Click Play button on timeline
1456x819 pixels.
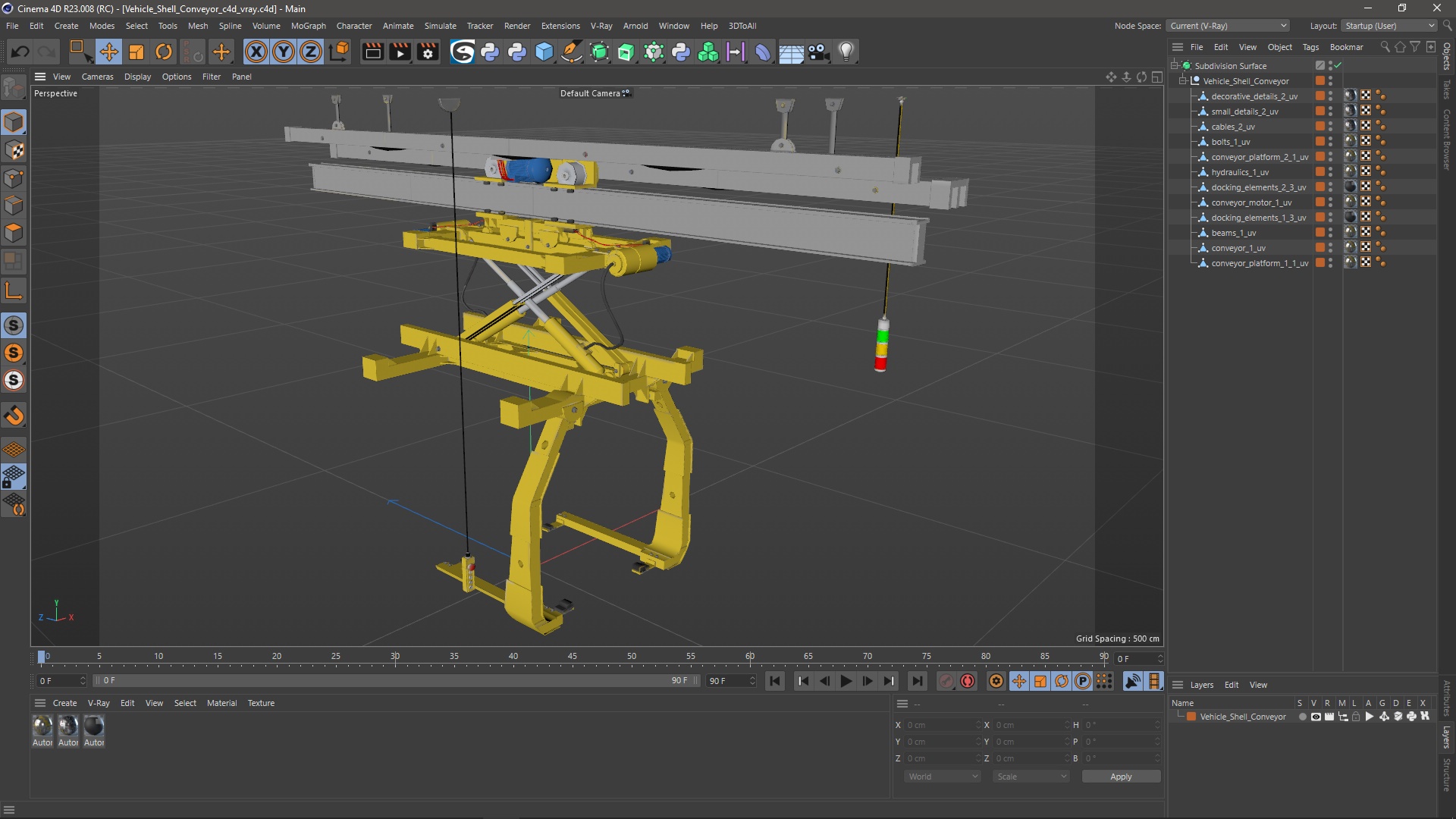(x=844, y=680)
